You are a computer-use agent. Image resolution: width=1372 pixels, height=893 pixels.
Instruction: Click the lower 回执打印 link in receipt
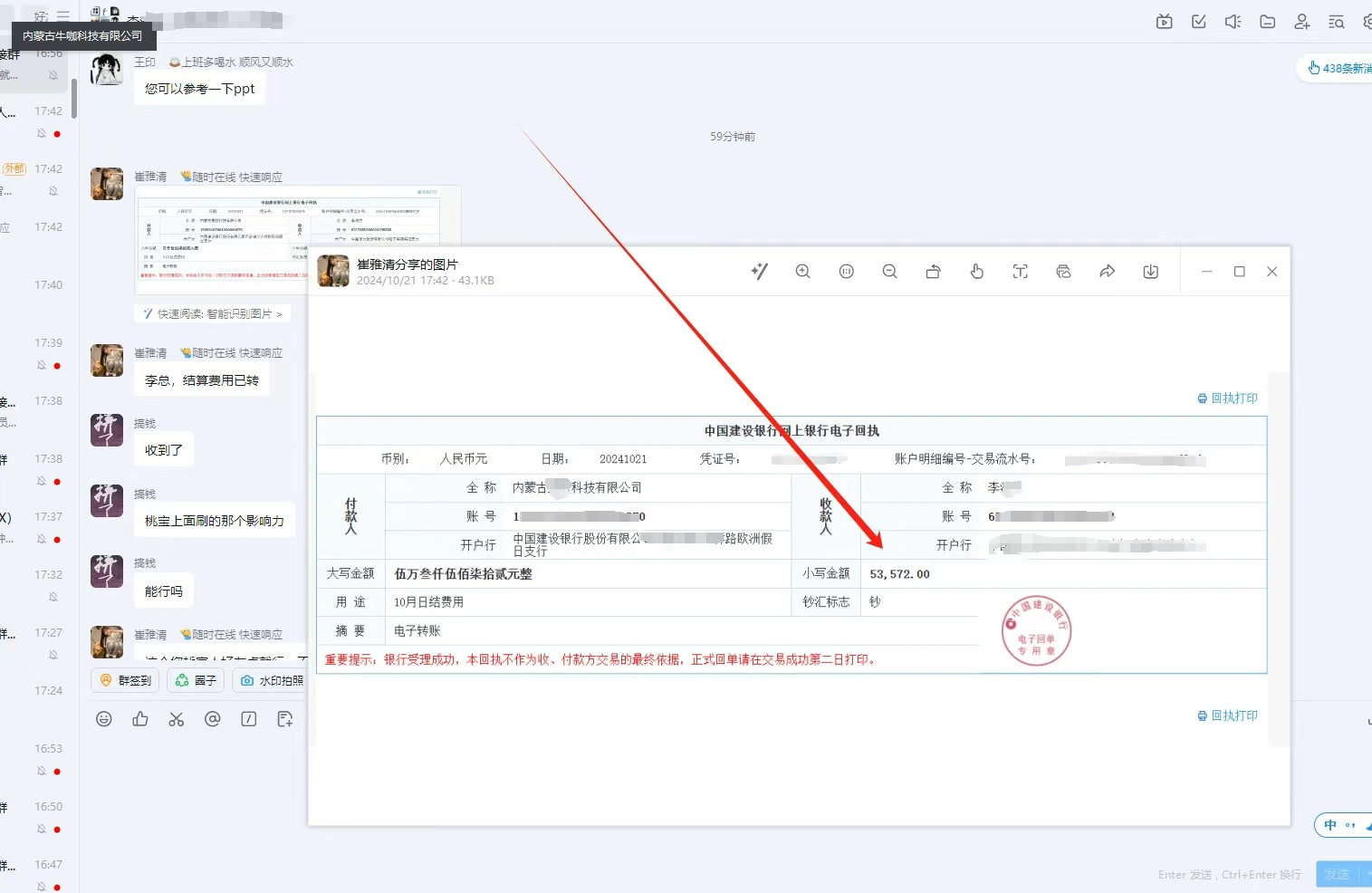coord(1227,715)
